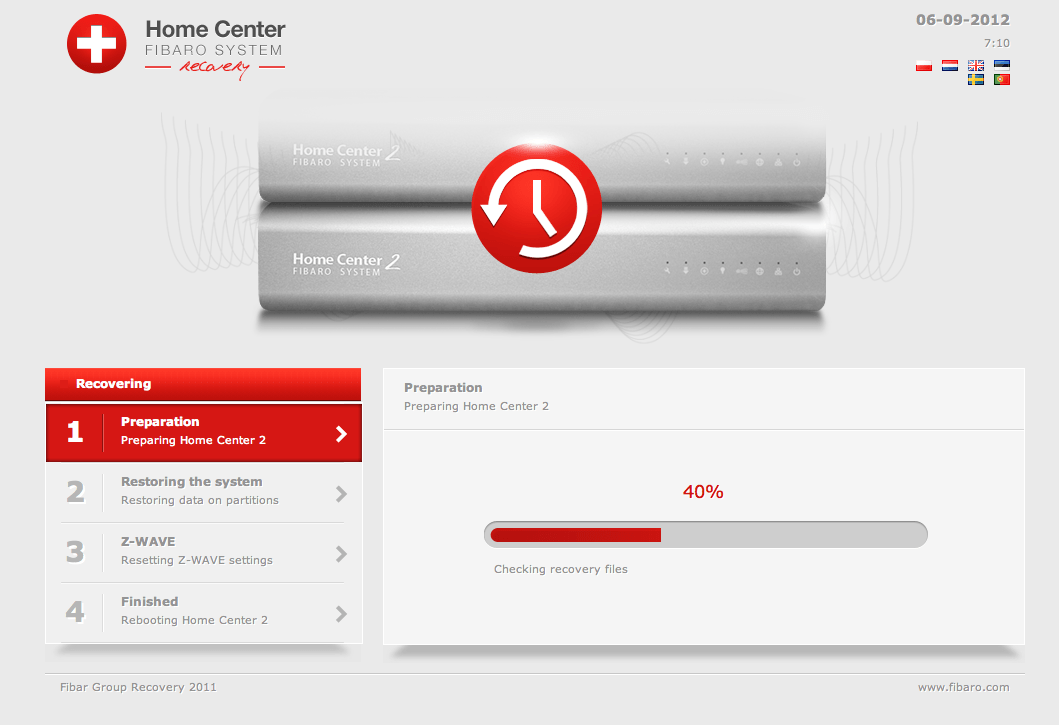Click Preparing Home Center 2 in right panel

476,406
